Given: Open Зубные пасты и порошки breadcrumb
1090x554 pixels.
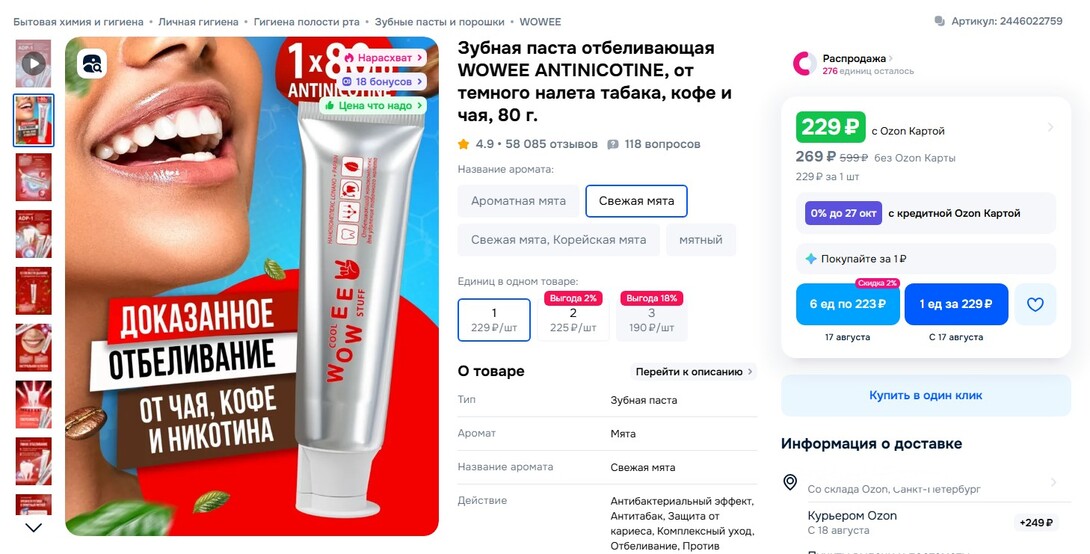Looking at the screenshot, I should pyautogui.click(x=439, y=22).
